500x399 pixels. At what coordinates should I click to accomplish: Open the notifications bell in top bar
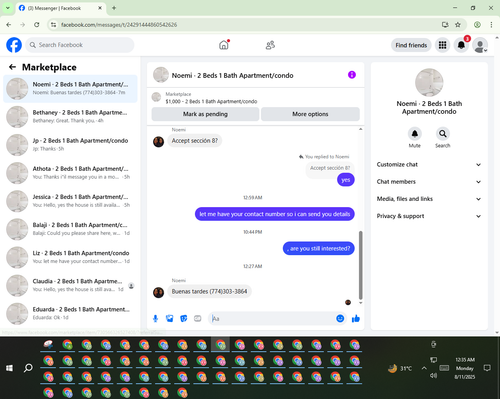tap(461, 45)
